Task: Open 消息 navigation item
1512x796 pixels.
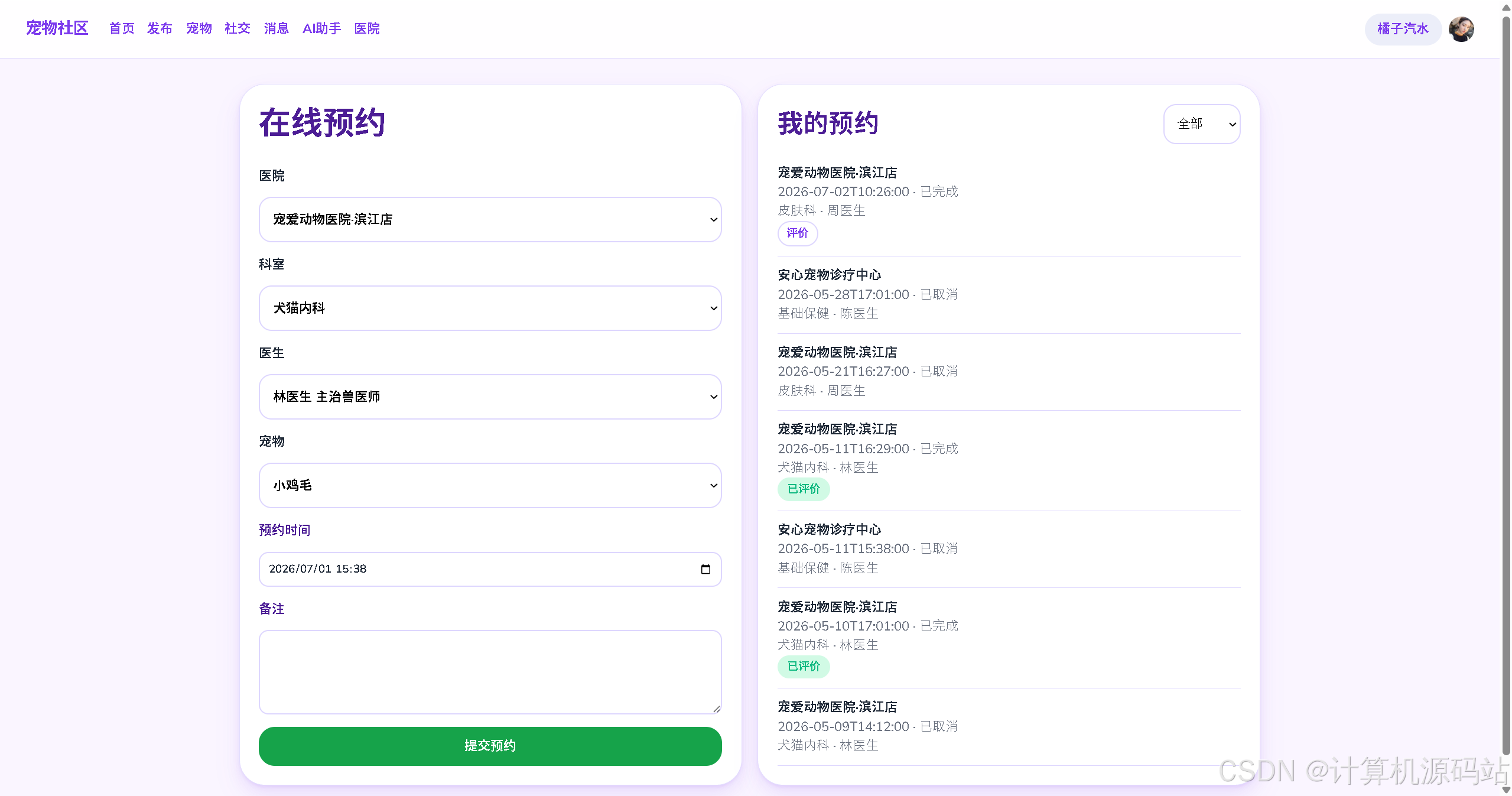Action: 277,28
